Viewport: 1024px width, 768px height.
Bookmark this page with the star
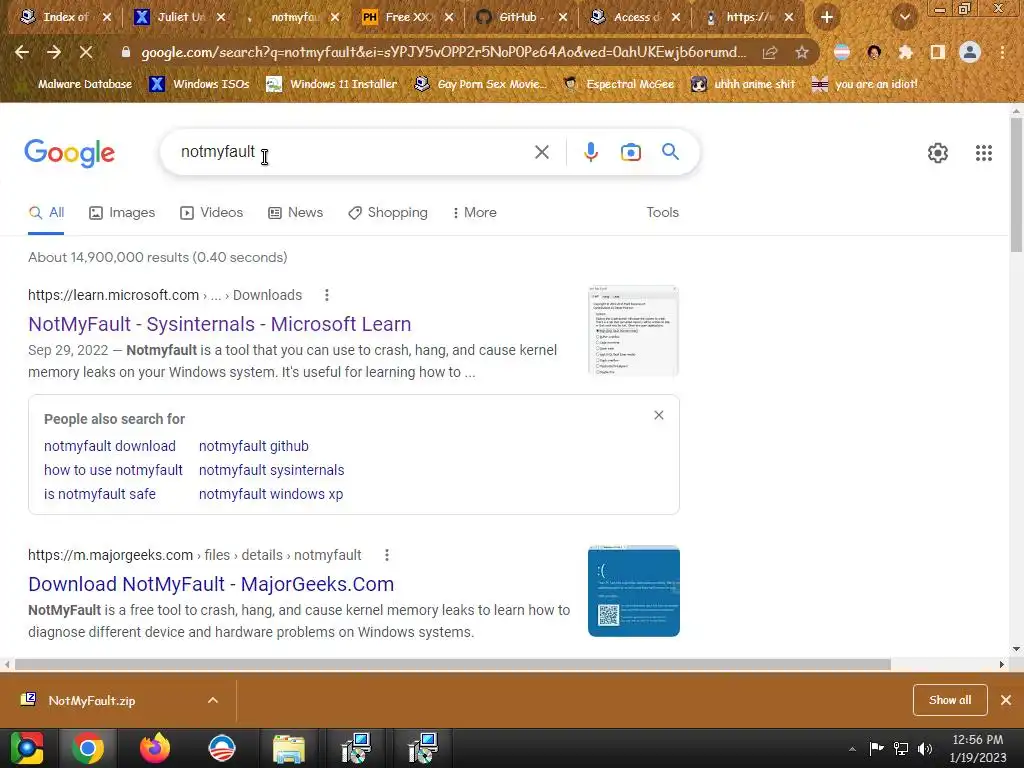tap(802, 52)
